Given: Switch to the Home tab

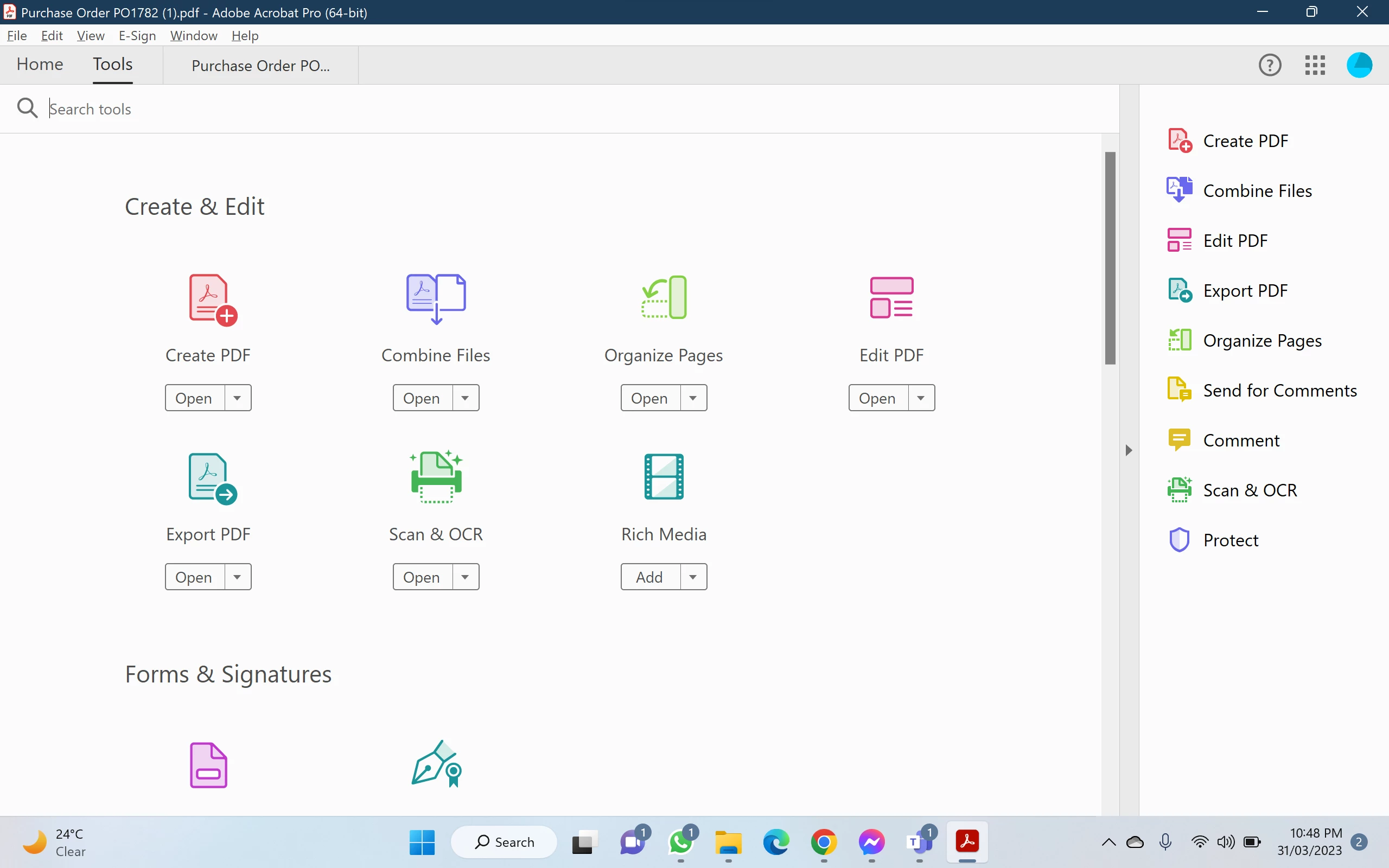Looking at the screenshot, I should coord(40,65).
